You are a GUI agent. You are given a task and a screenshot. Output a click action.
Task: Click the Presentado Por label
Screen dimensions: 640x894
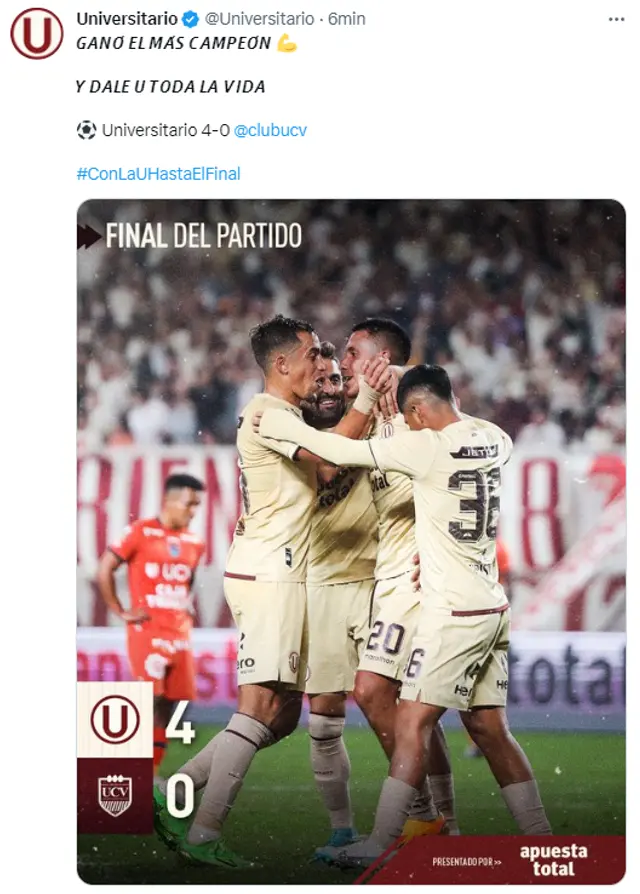coord(466,862)
